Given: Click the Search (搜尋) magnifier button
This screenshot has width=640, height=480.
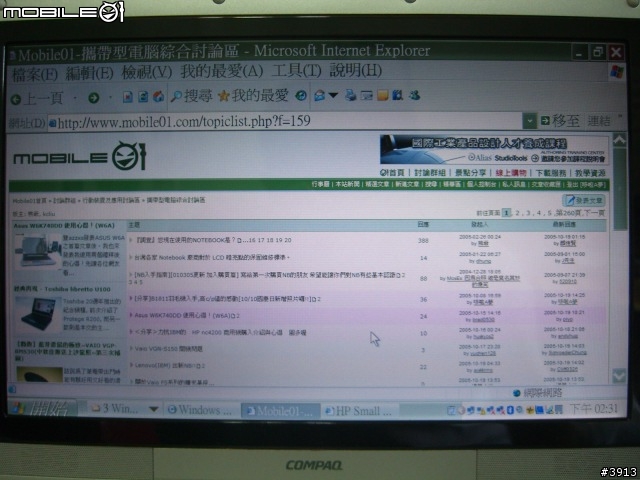Looking at the screenshot, I should pos(191,96).
